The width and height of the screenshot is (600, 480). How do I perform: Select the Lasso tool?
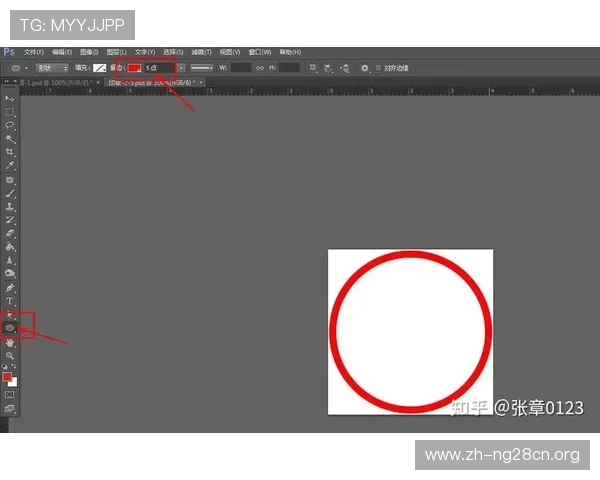[x=10, y=125]
